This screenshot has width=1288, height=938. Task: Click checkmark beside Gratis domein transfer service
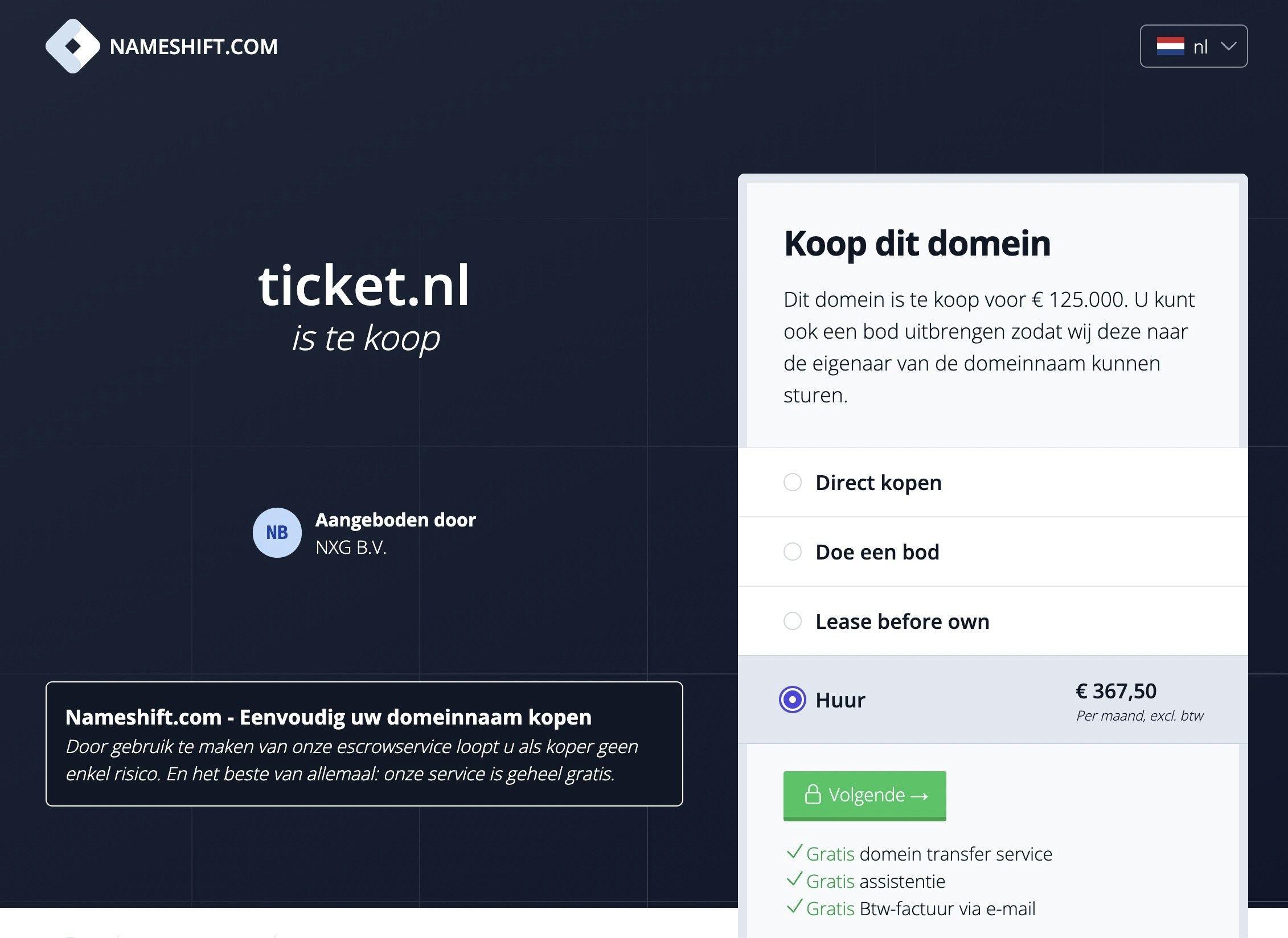tap(794, 852)
